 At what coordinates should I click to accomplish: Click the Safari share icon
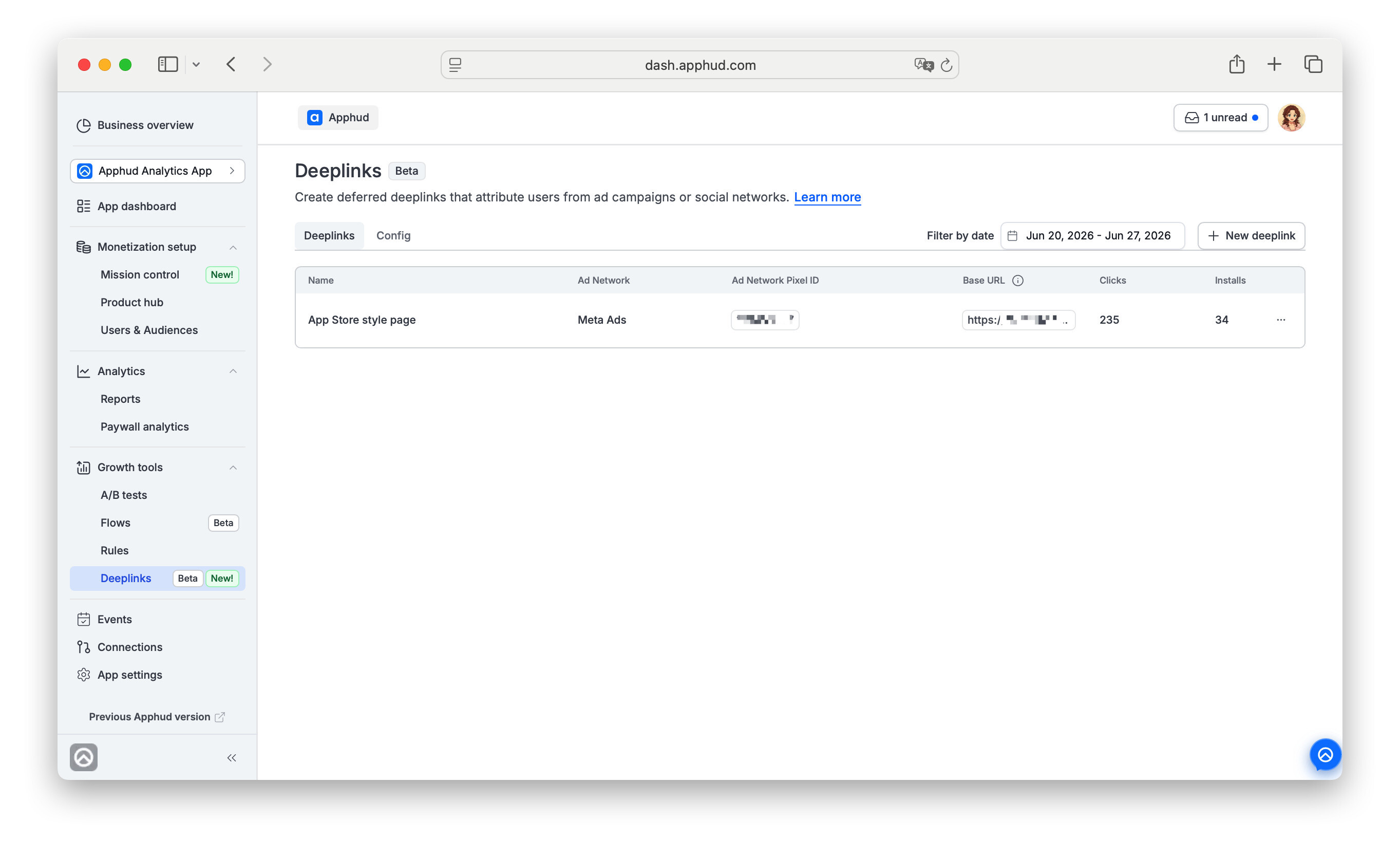1237,64
